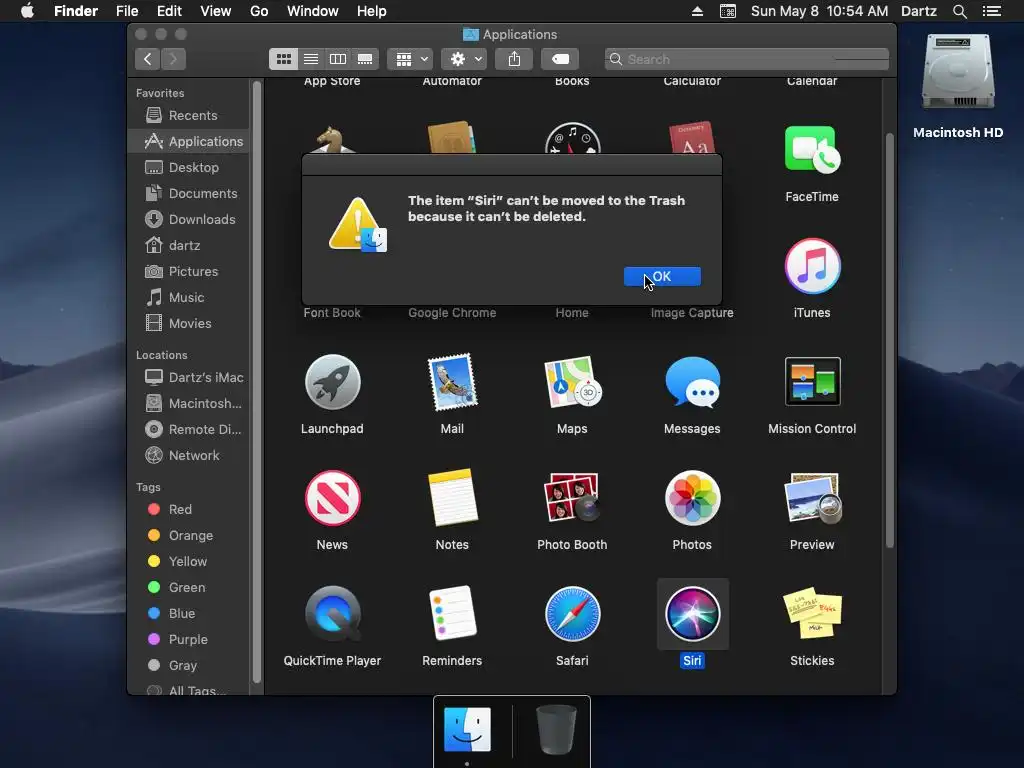Open Desktop in the sidebar
Screen dimensions: 1024x768
click(x=189, y=167)
